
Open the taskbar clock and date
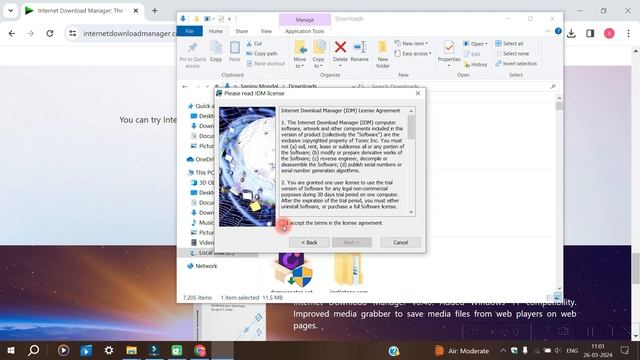coord(598,351)
